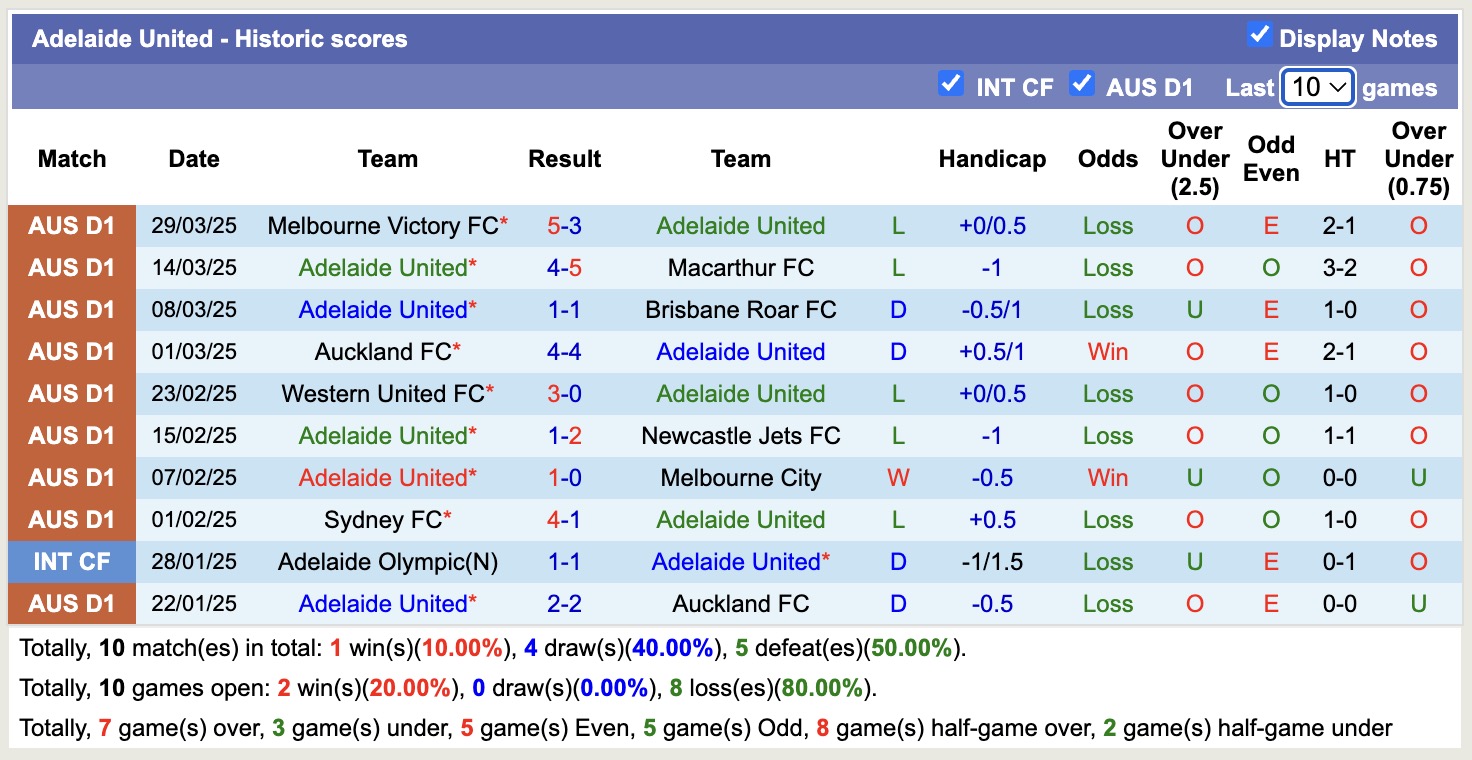Click the Odds column header
1472x760 pixels.
1107,158
